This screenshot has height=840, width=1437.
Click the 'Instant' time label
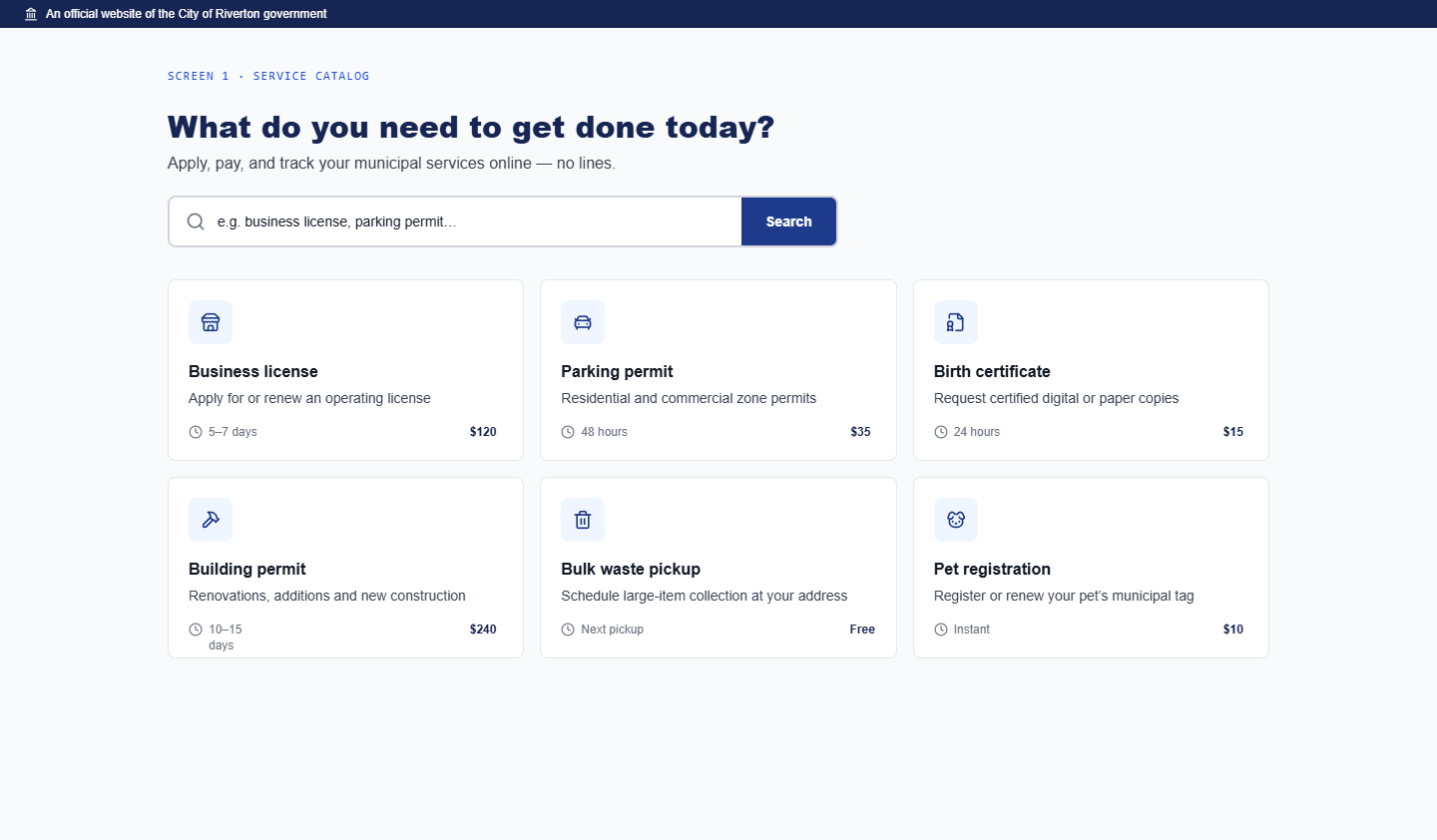(x=971, y=630)
